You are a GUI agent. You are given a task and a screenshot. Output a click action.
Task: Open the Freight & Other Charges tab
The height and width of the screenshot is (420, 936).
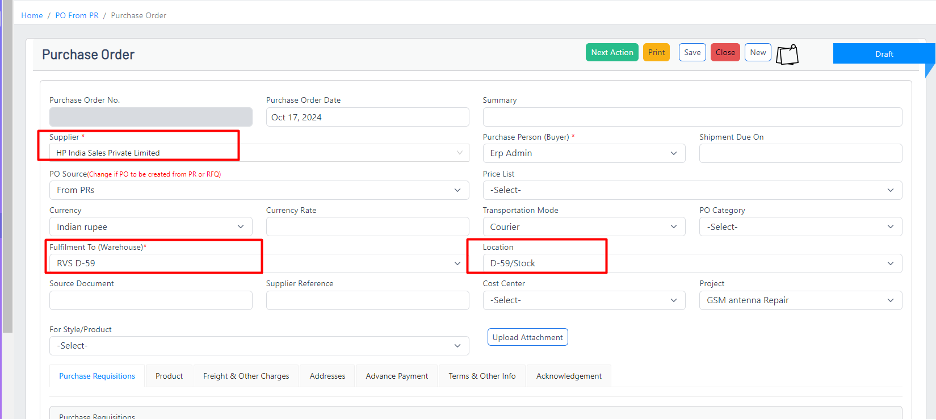[246, 376]
